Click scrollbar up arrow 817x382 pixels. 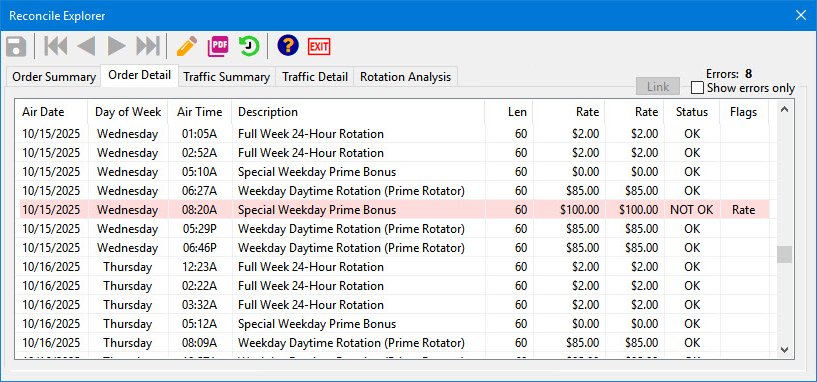784,109
